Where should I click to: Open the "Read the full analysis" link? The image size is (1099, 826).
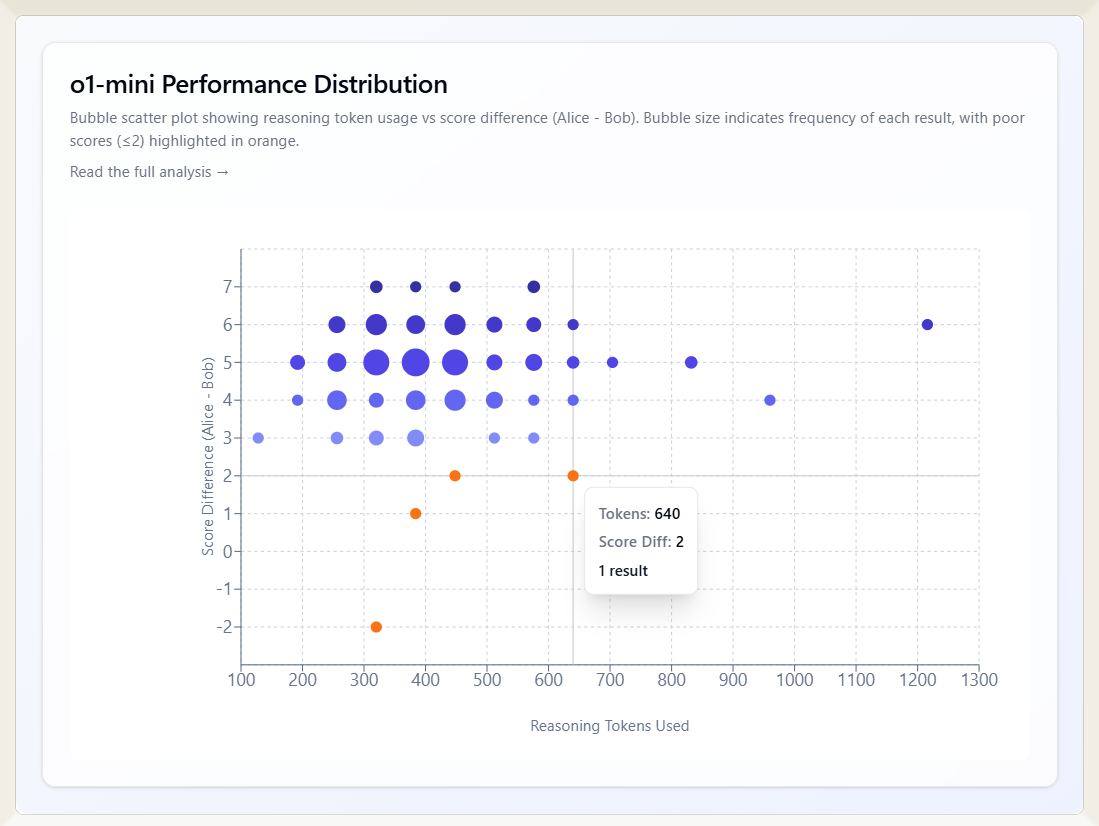(x=149, y=172)
